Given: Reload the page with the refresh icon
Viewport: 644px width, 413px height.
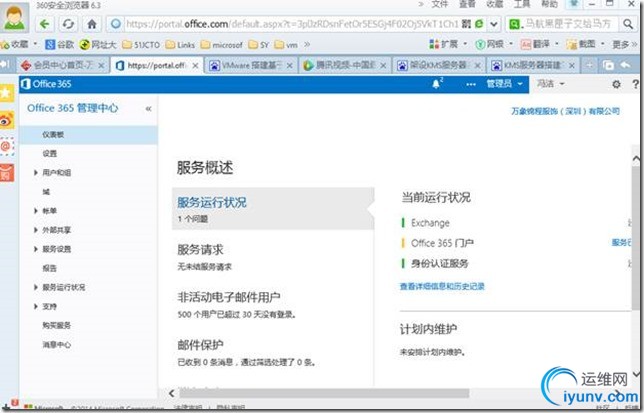Looking at the screenshot, I should pyautogui.click(x=68, y=24).
